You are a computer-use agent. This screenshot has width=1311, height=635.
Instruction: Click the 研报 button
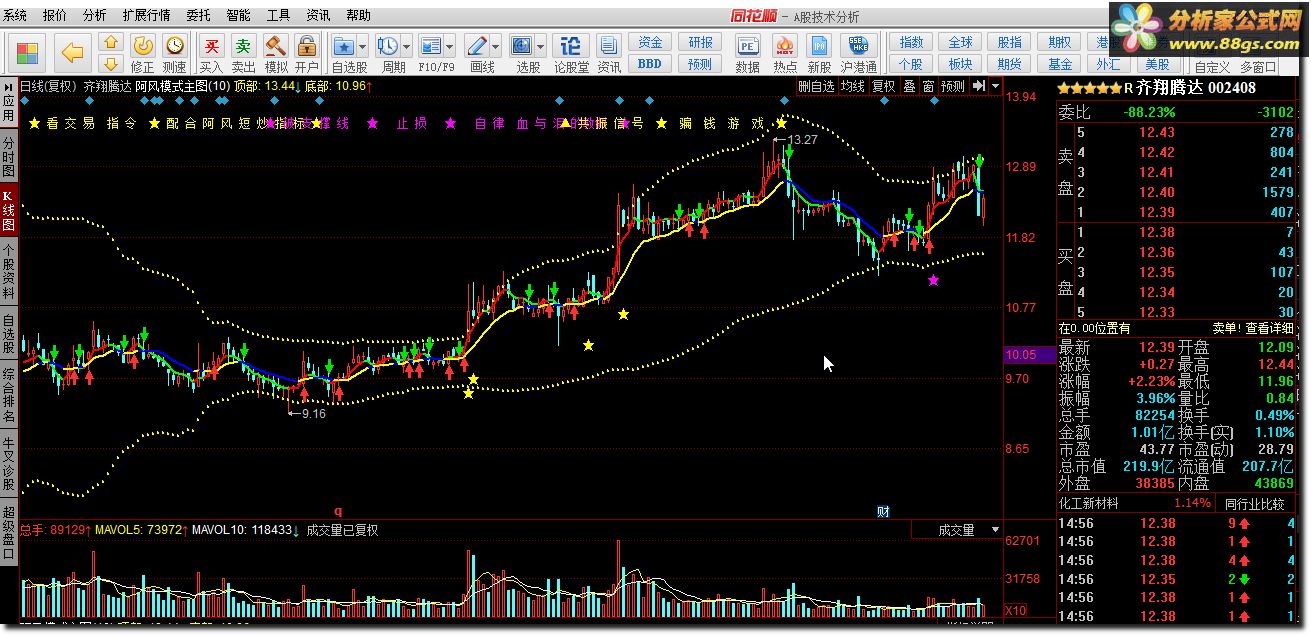click(x=701, y=42)
